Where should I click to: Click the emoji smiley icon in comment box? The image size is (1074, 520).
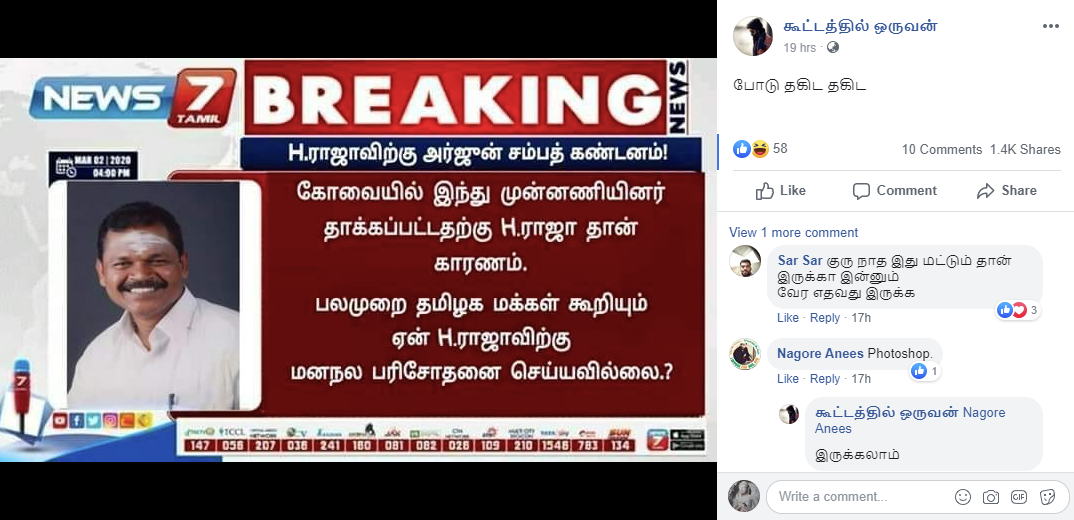963,497
